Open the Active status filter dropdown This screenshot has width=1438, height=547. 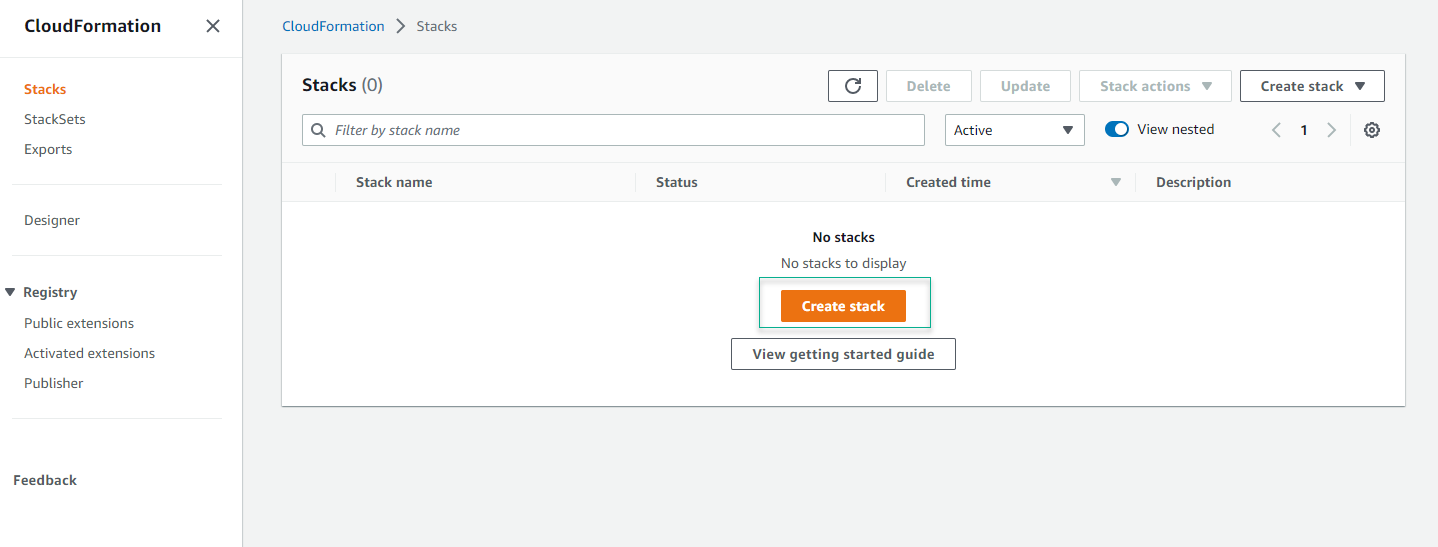pos(1015,130)
